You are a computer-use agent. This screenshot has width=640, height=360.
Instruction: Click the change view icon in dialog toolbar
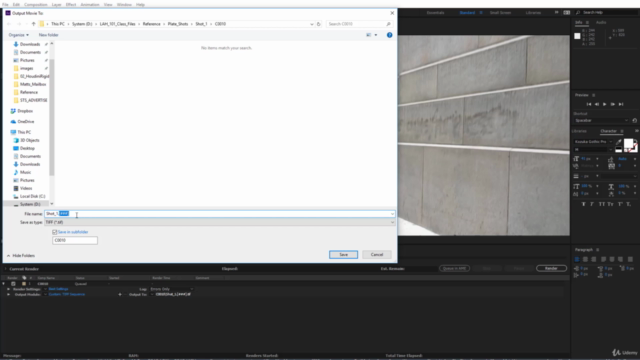369,35
